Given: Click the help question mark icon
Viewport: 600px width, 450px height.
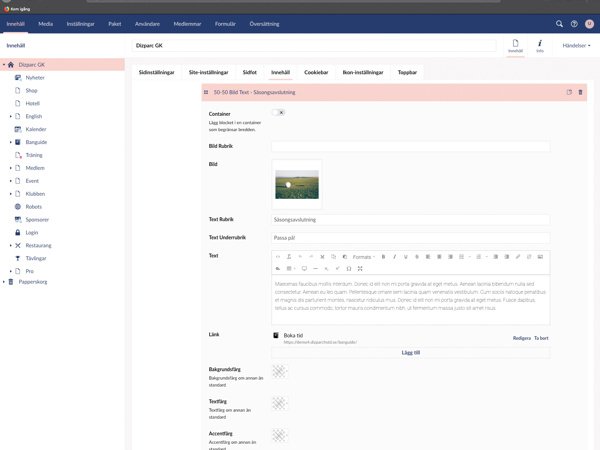Looking at the screenshot, I should pos(574,23).
